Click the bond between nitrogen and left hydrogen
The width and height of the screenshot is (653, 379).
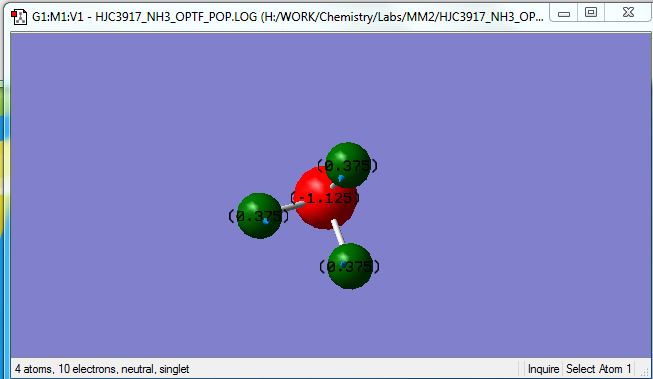point(293,206)
